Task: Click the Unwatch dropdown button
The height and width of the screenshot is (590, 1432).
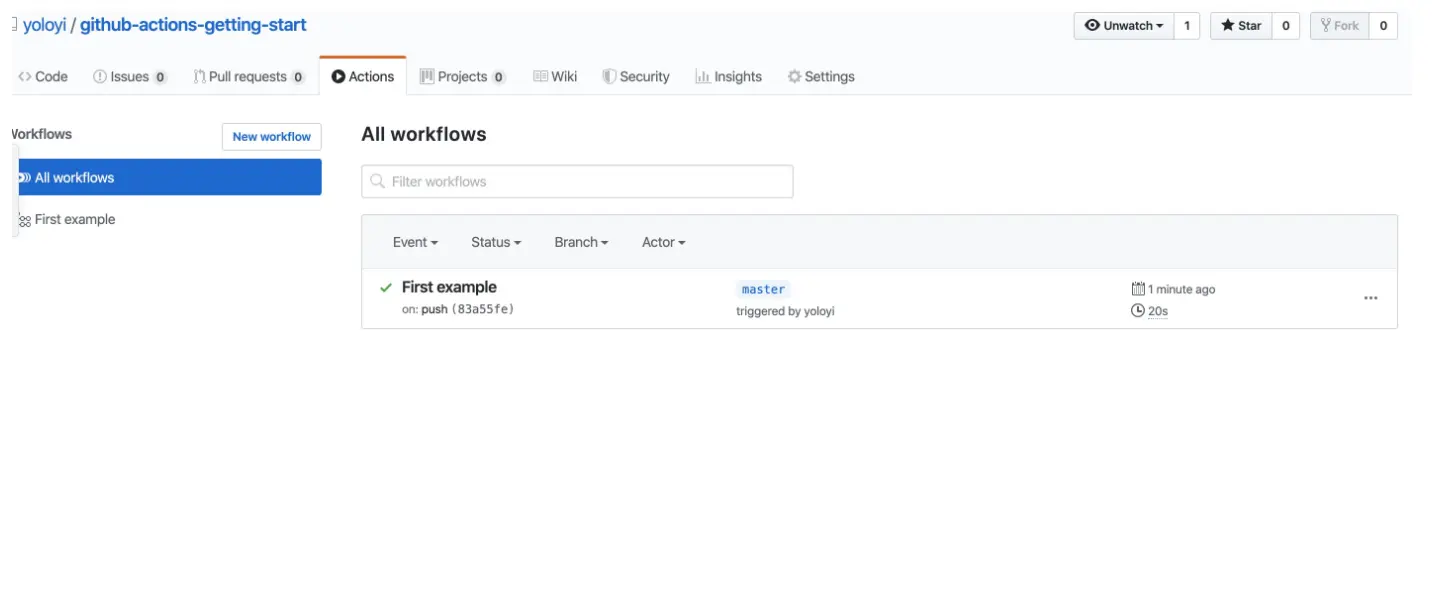Action: tap(1124, 26)
